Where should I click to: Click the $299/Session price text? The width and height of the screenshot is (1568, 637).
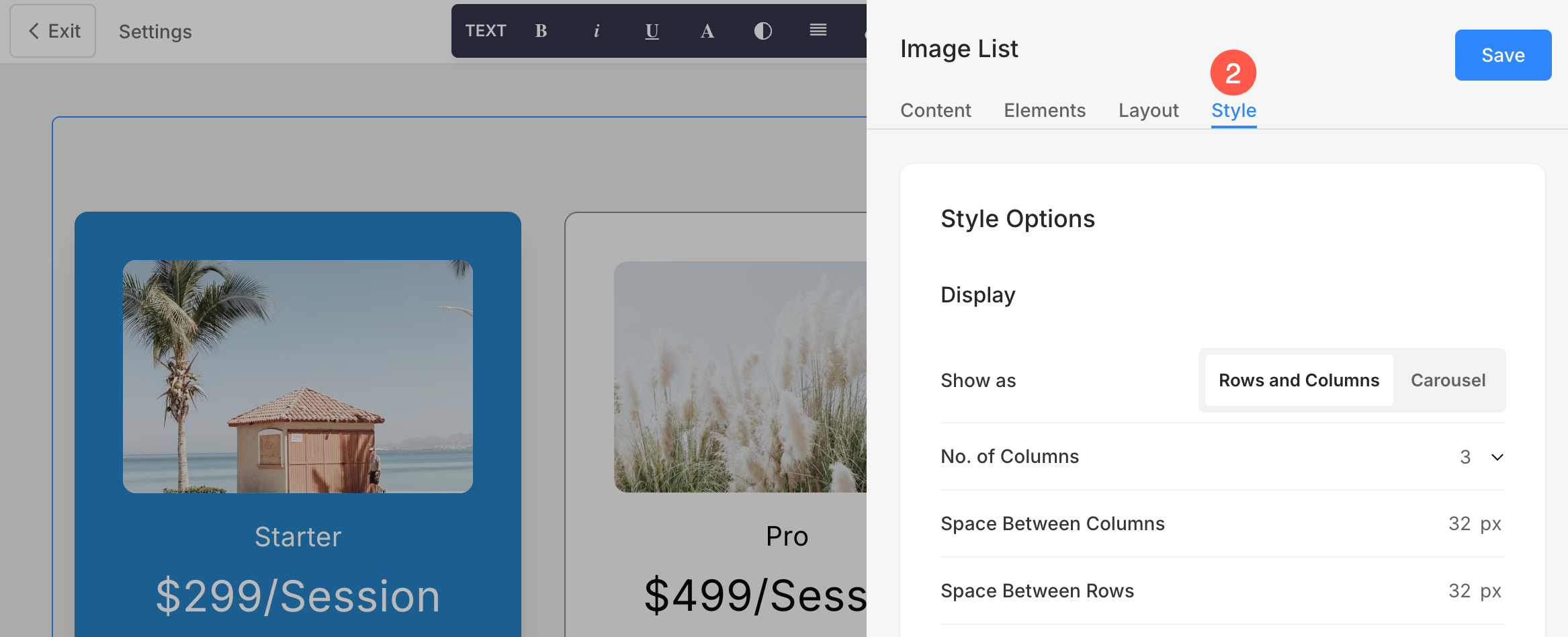[x=298, y=596]
